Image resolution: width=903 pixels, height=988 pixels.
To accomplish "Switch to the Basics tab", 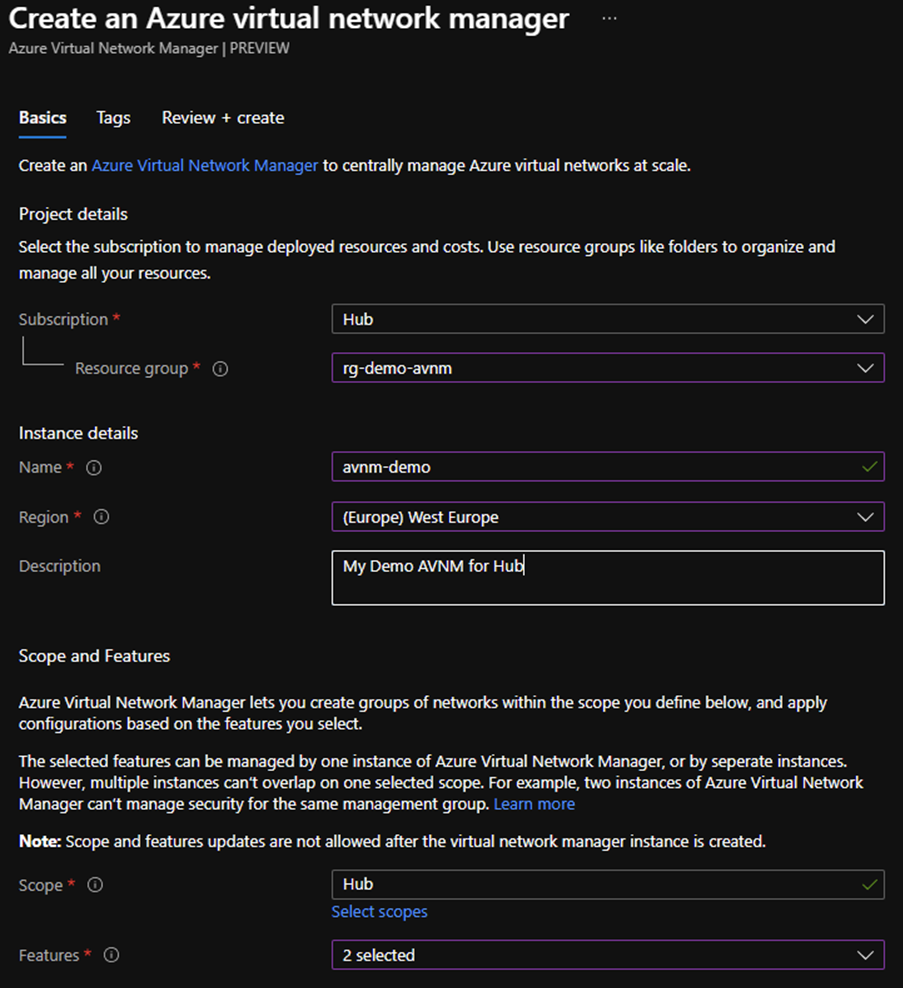I will coord(42,118).
